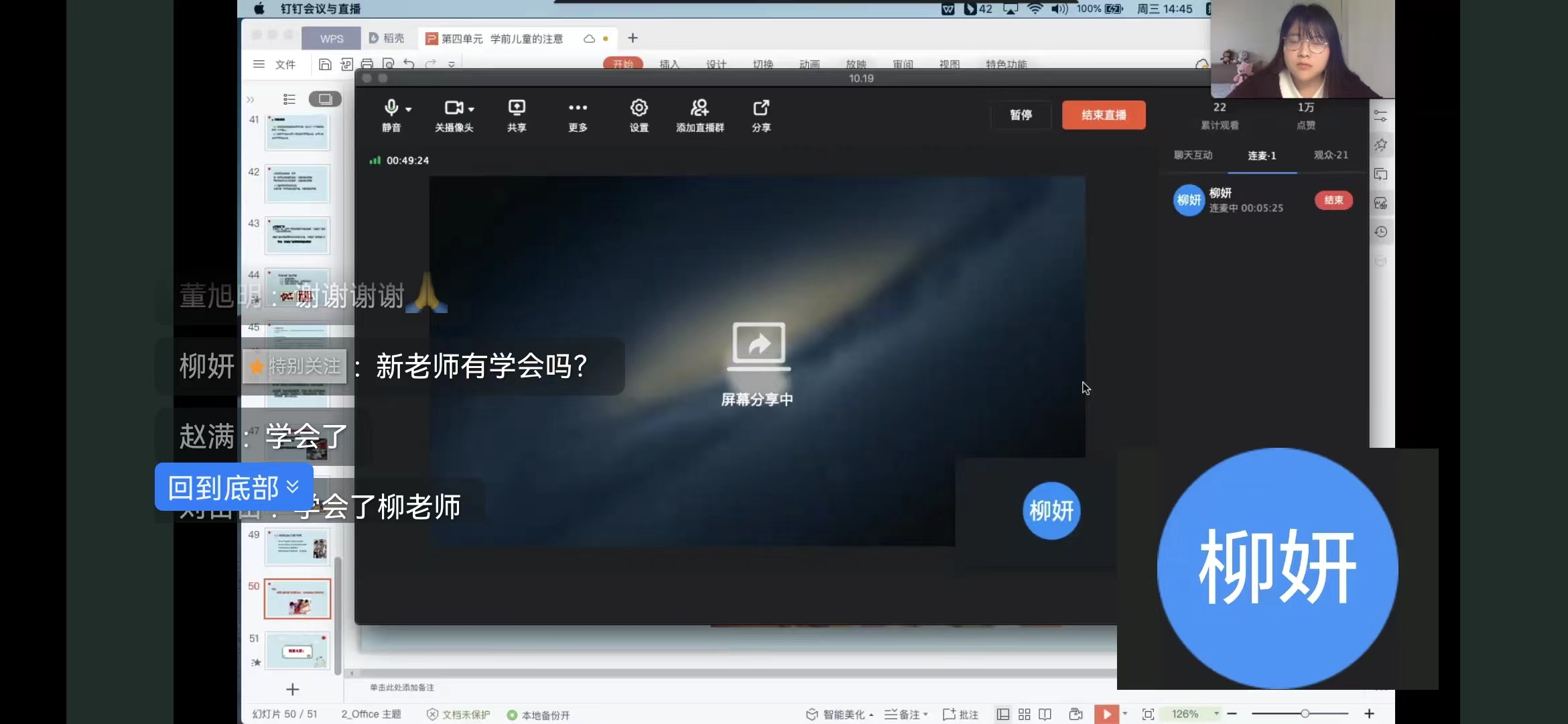Open the 126% zoom level dropdown
Viewport: 1568px width, 724px height.
tap(1216, 714)
